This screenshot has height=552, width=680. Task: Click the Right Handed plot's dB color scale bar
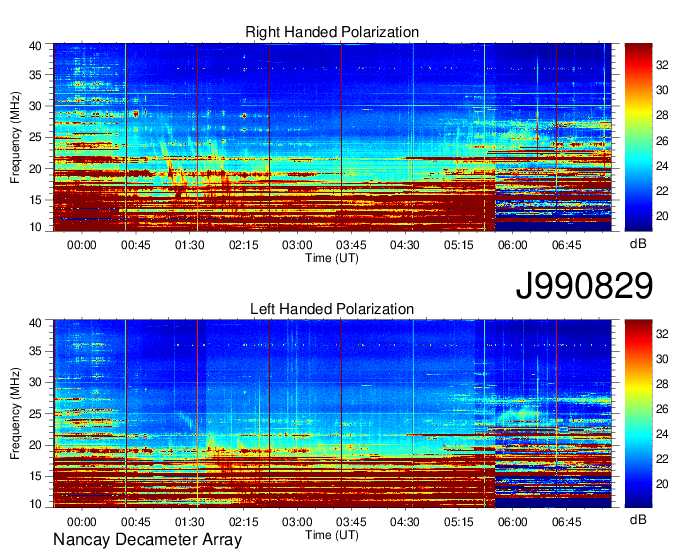(x=638, y=137)
